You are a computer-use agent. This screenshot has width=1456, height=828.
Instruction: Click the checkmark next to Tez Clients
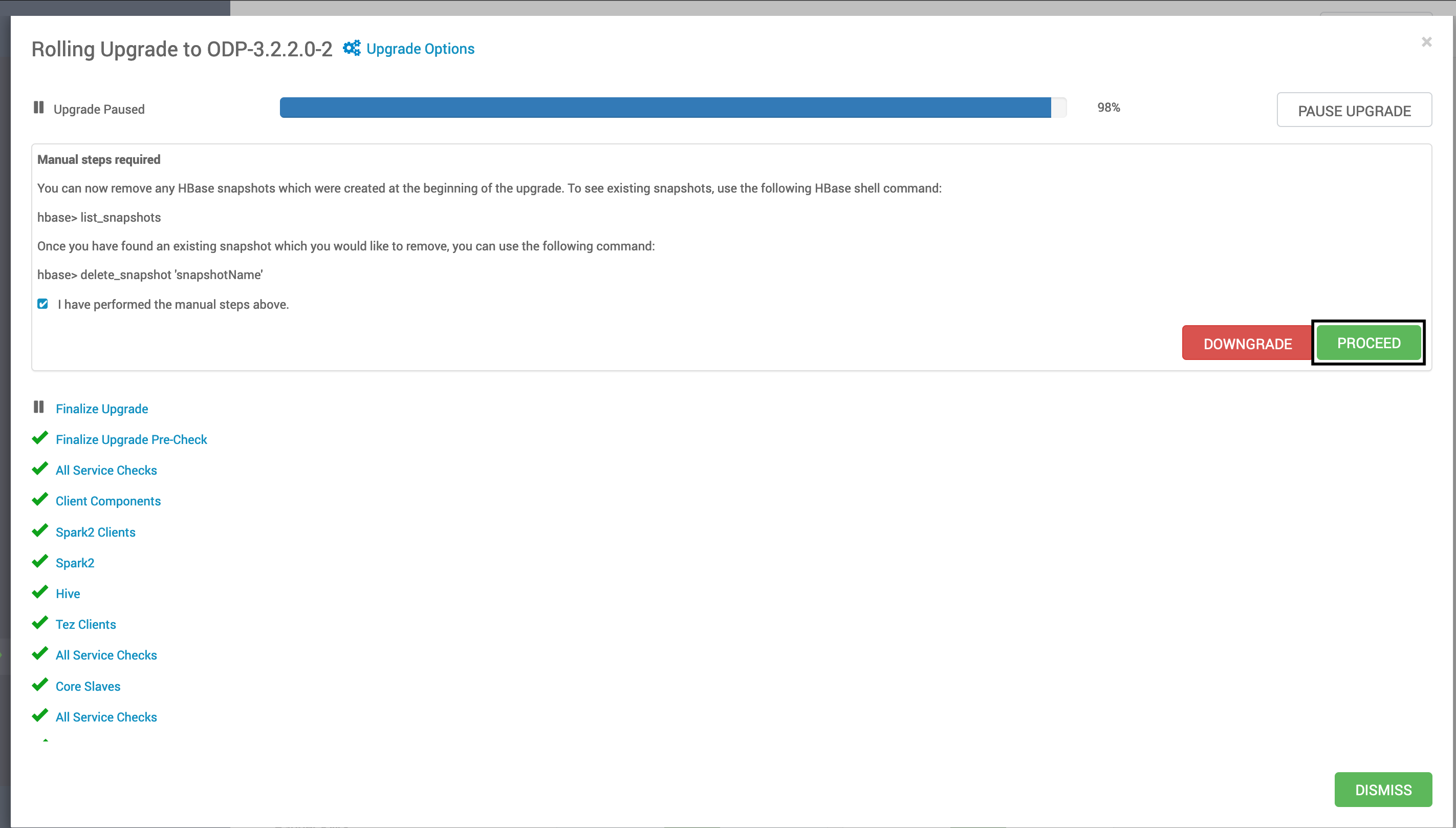click(x=40, y=623)
